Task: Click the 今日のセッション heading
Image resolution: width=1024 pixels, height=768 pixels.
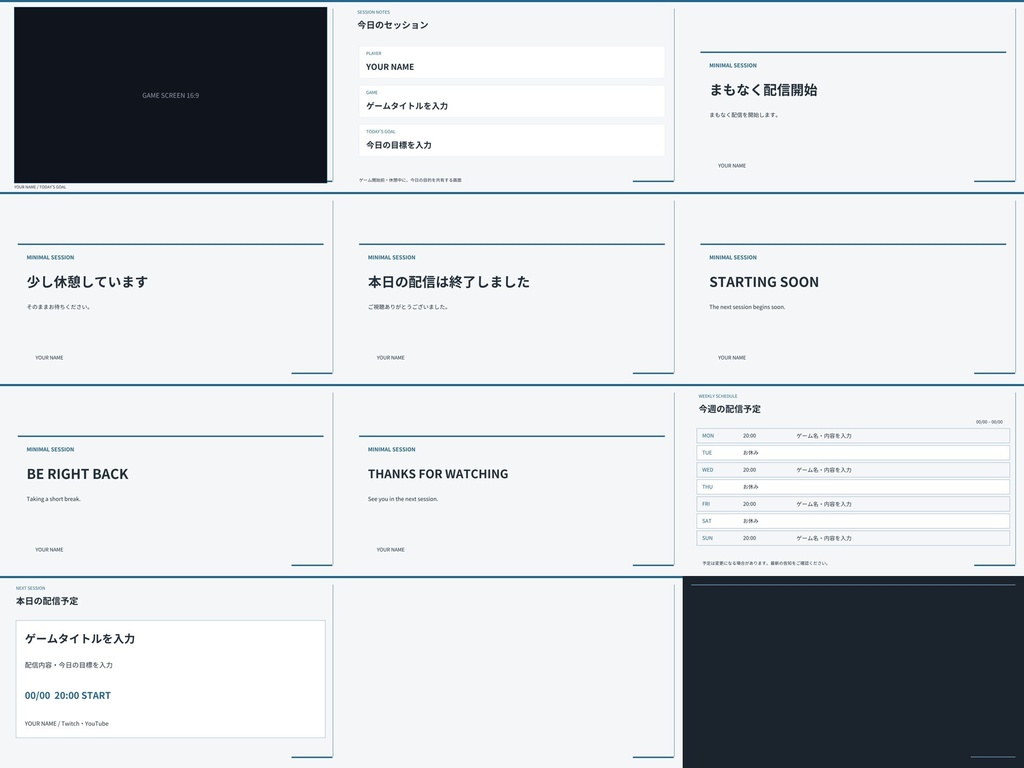Action: click(392, 25)
